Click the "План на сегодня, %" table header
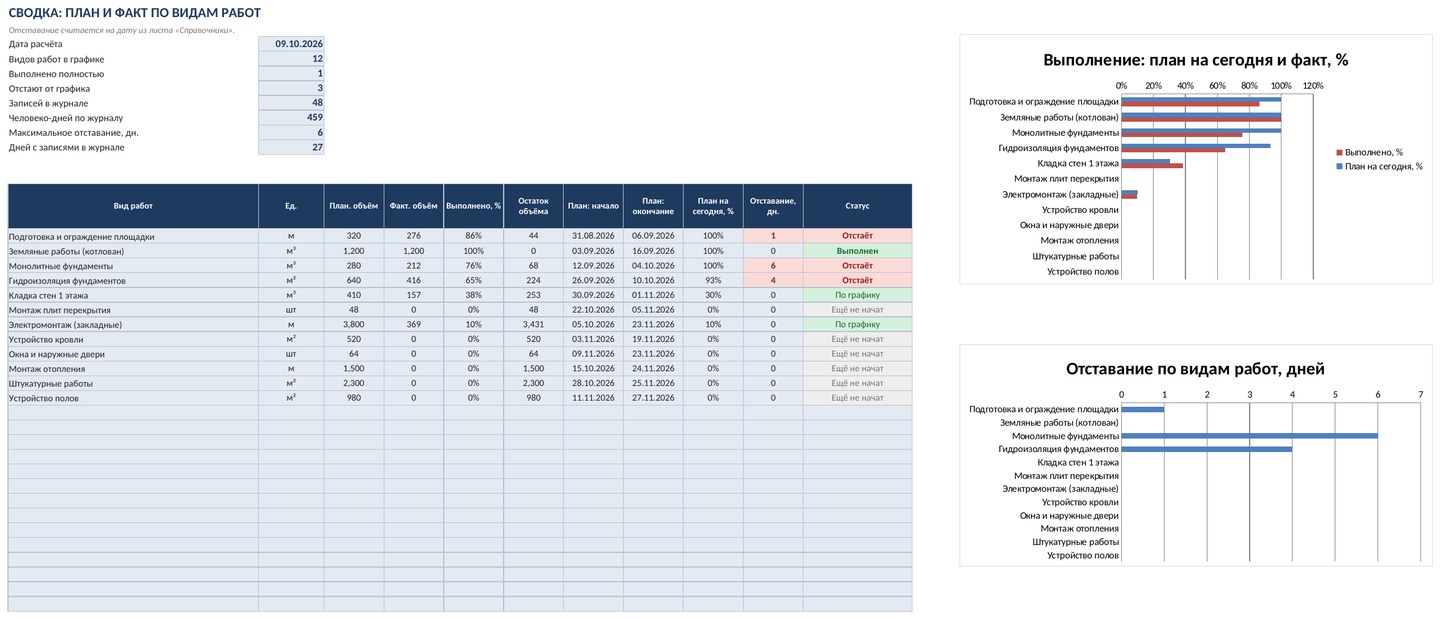The width and height of the screenshot is (1440, 619). [x=713, y=206]
